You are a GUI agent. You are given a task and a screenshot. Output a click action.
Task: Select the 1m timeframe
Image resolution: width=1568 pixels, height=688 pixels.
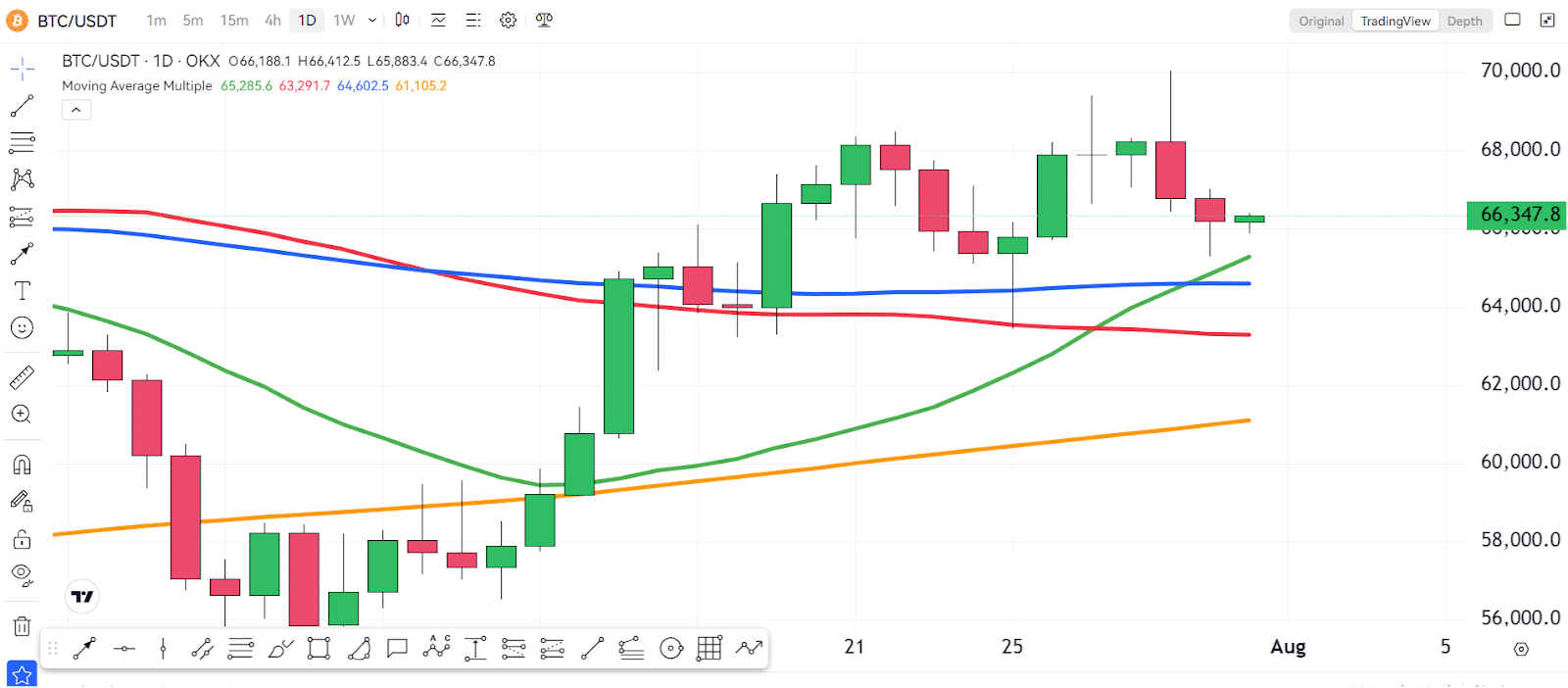pos(156,21)
